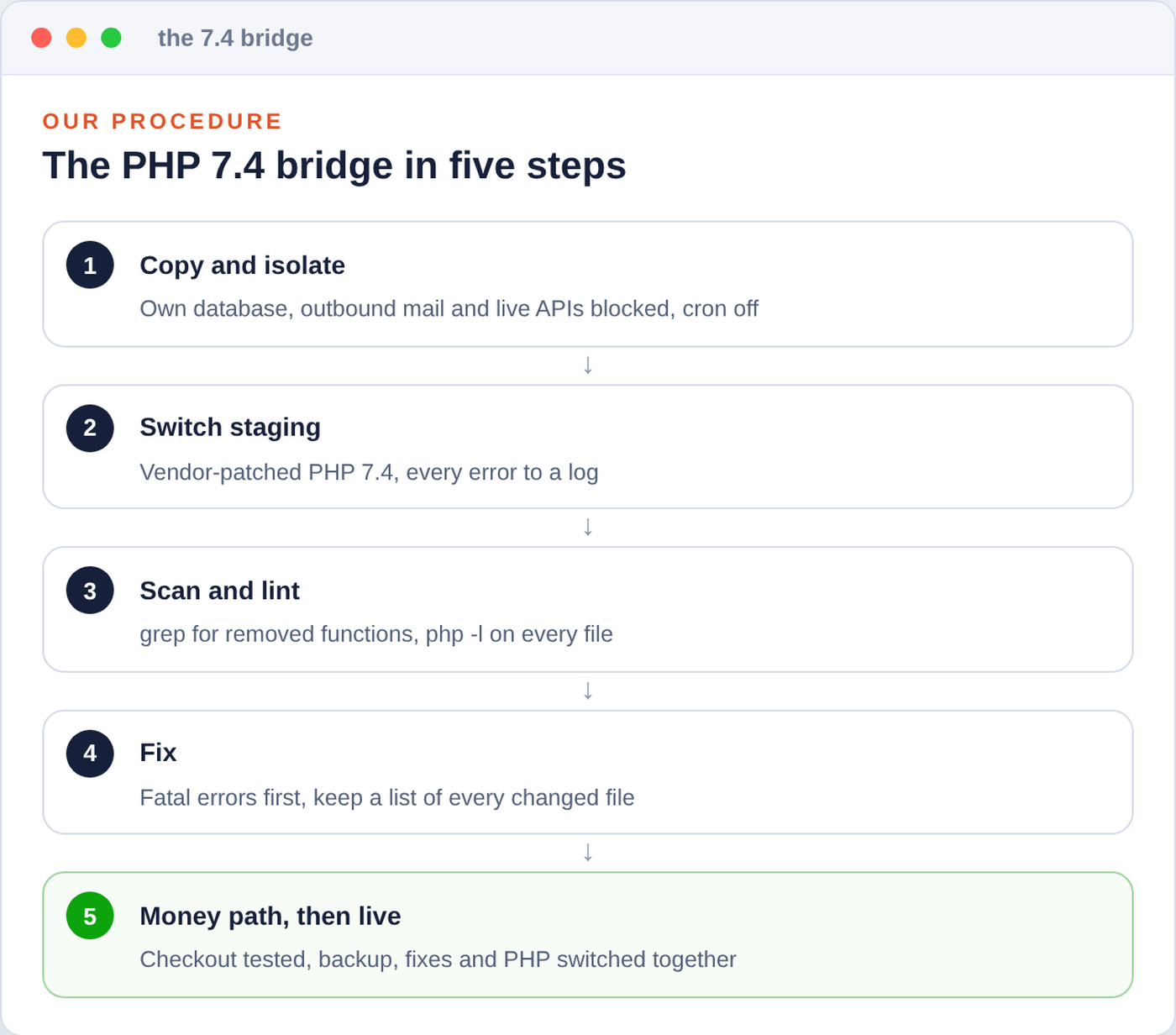This screenshot has height=1035, width=1176.
Task: Click the text 'Fatal errors first, keep a list of every changed file'
Action: coord(387,797)
